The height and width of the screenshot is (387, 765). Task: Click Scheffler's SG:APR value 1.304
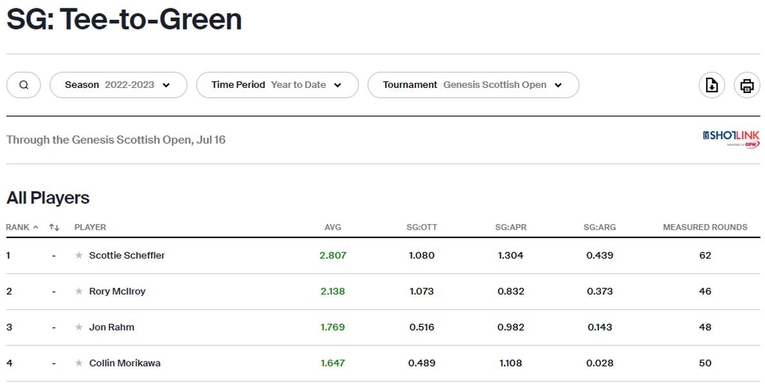tap(511, 255)
